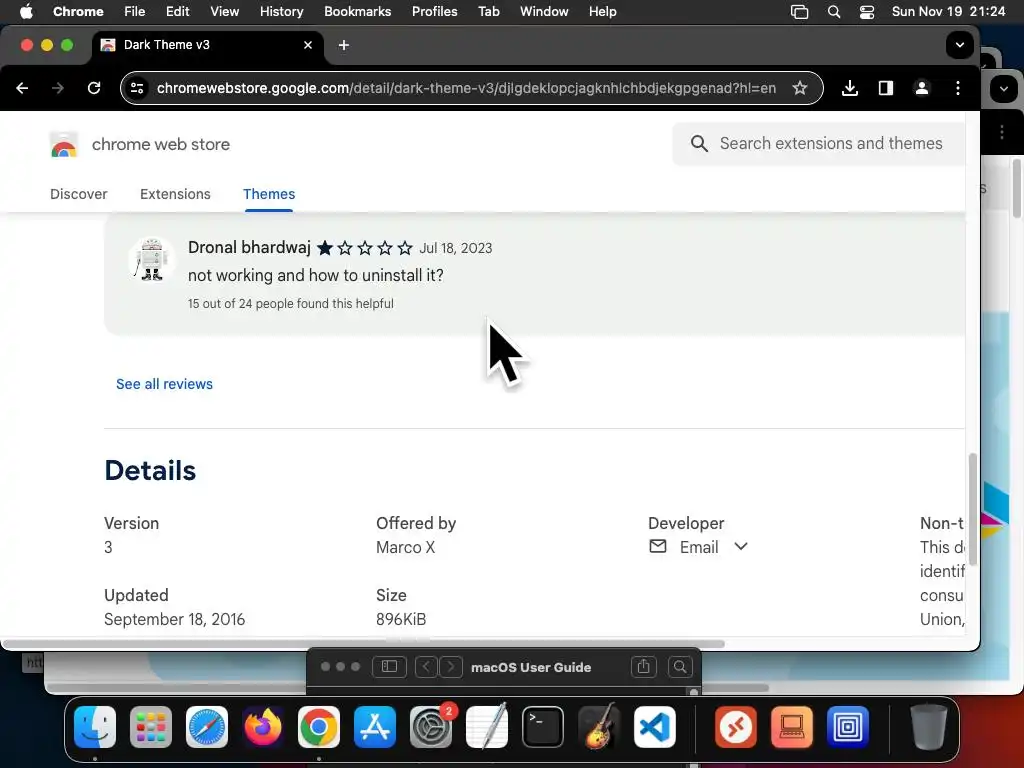Image resolution: width=1024 pixels, height=768 pixels.
Task: Toggle Chrome side panel icon
Action: tap(886, 88)
